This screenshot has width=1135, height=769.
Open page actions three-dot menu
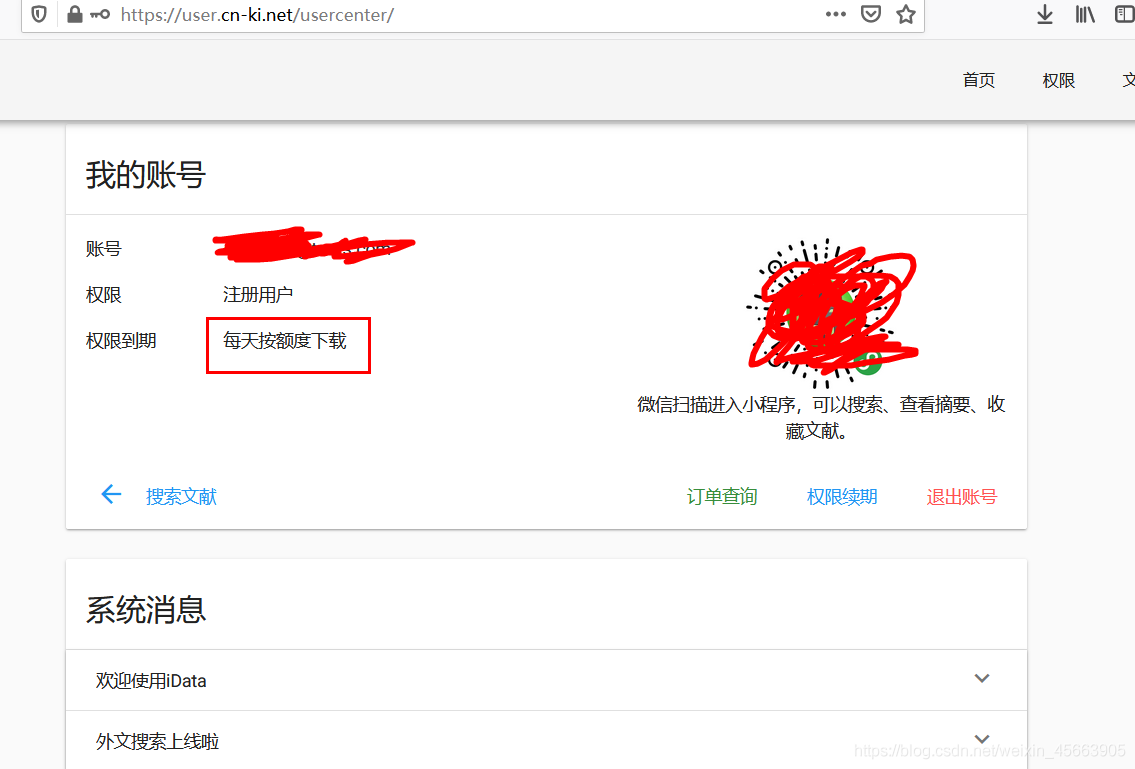(835, 14)
